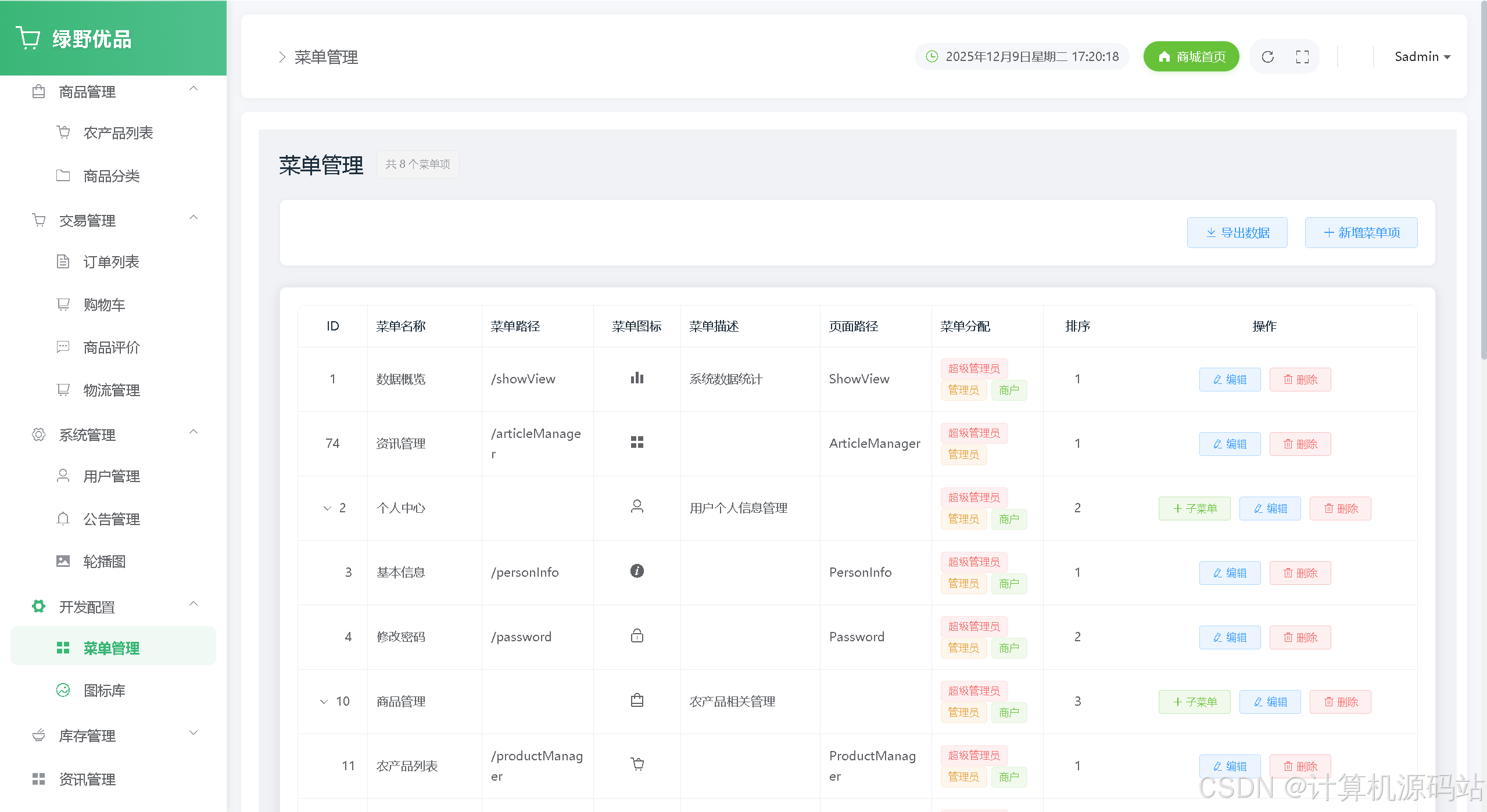Image resolution: width=1487 pixels, height=812 pixels.
Task: Click the grid icon in 资讯管理 row
Action: 637,443
